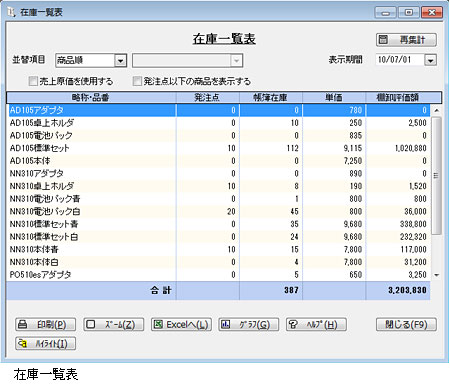Viewport: 450px width, 387px height.
Task: Click the 棚卸評価額 column header
Action: pos(398,97)
